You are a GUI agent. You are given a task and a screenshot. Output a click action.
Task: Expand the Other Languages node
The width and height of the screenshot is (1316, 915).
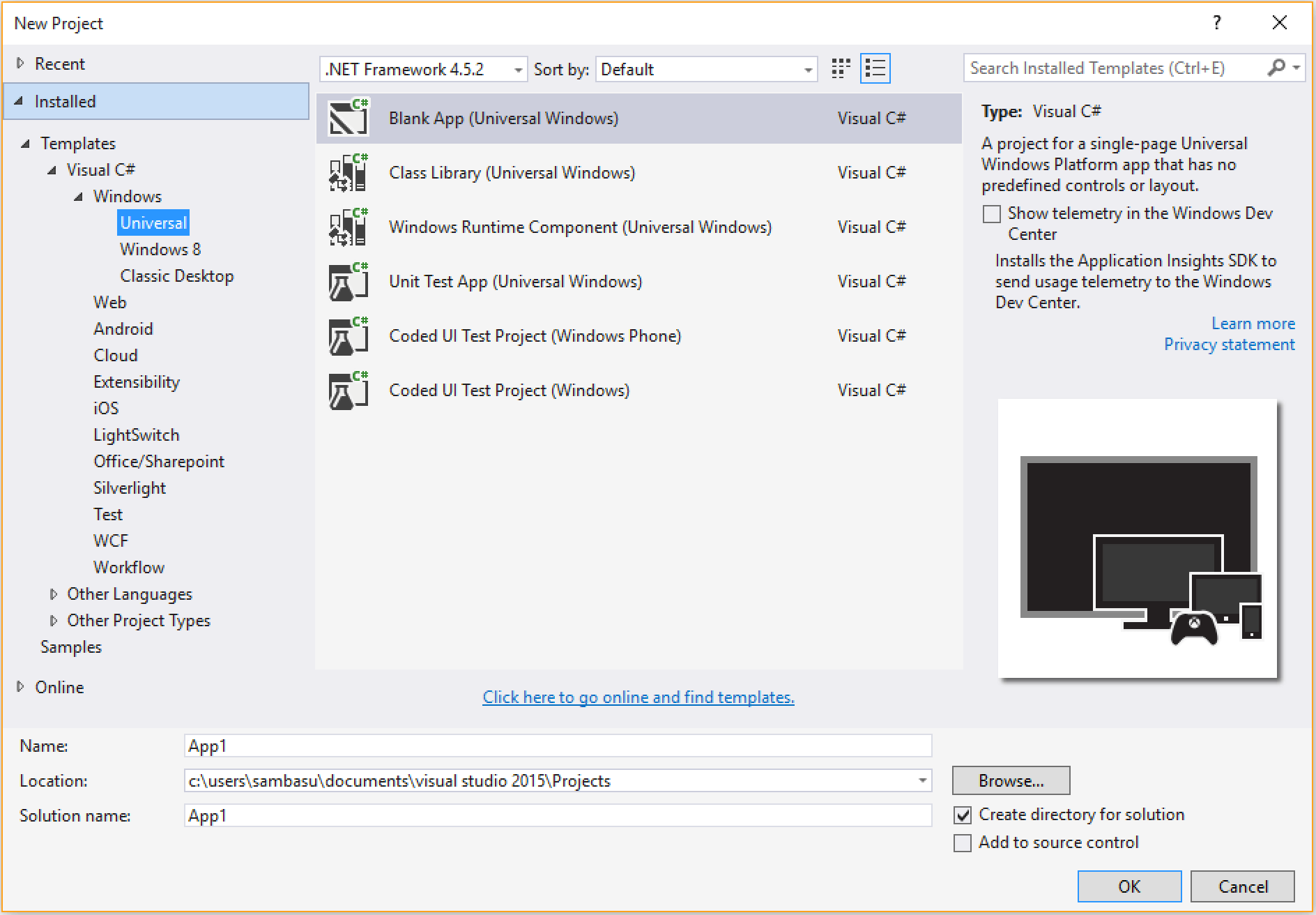54,593
